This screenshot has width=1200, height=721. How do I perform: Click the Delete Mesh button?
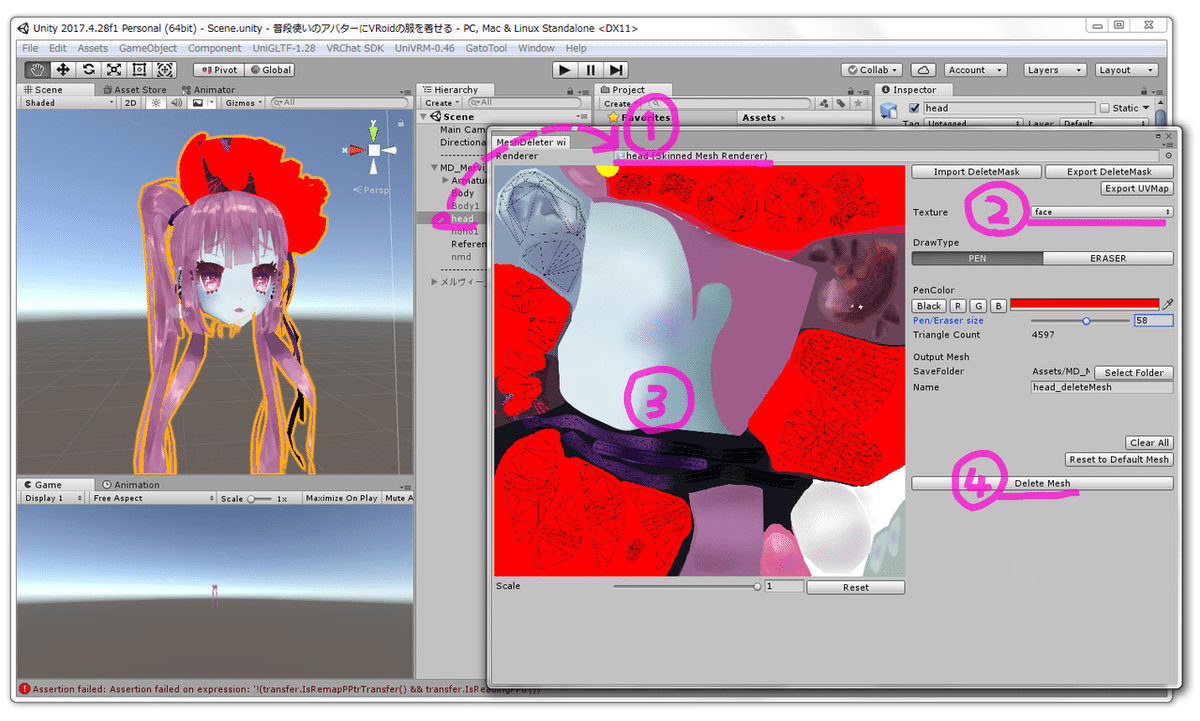click(1042, 483)
